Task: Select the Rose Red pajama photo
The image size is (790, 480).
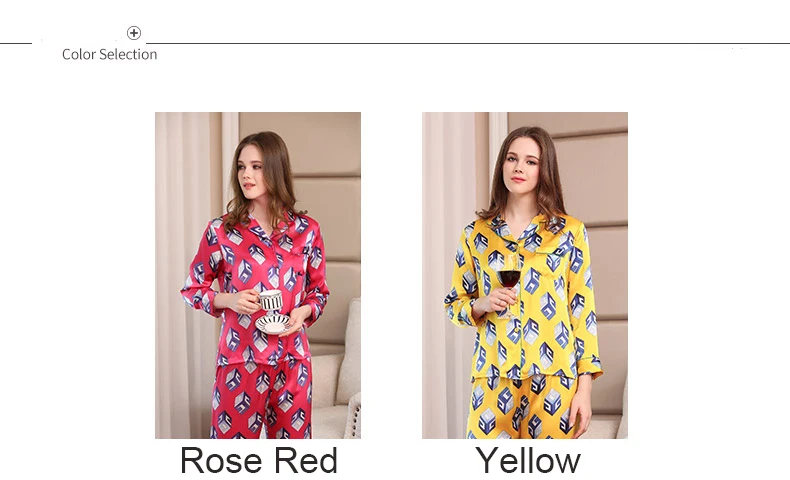Action: click(257, 275)
